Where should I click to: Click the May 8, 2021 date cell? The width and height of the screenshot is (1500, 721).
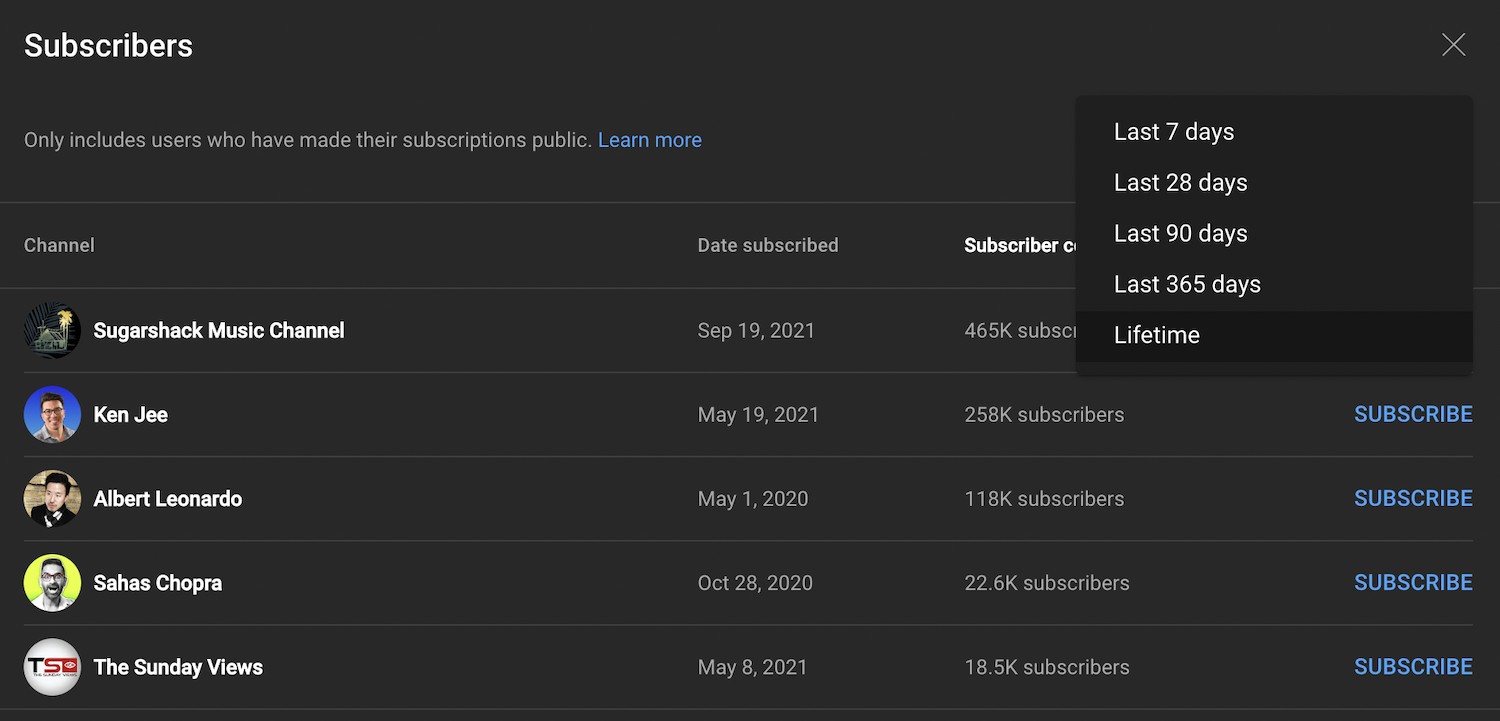point(752,667)
